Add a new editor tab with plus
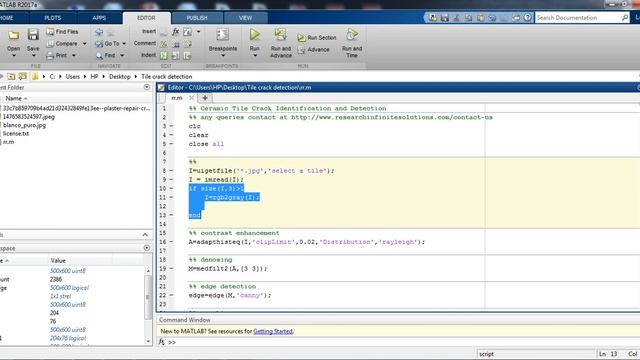Viewport: 640px width, 360px height. tap(205, 98)
